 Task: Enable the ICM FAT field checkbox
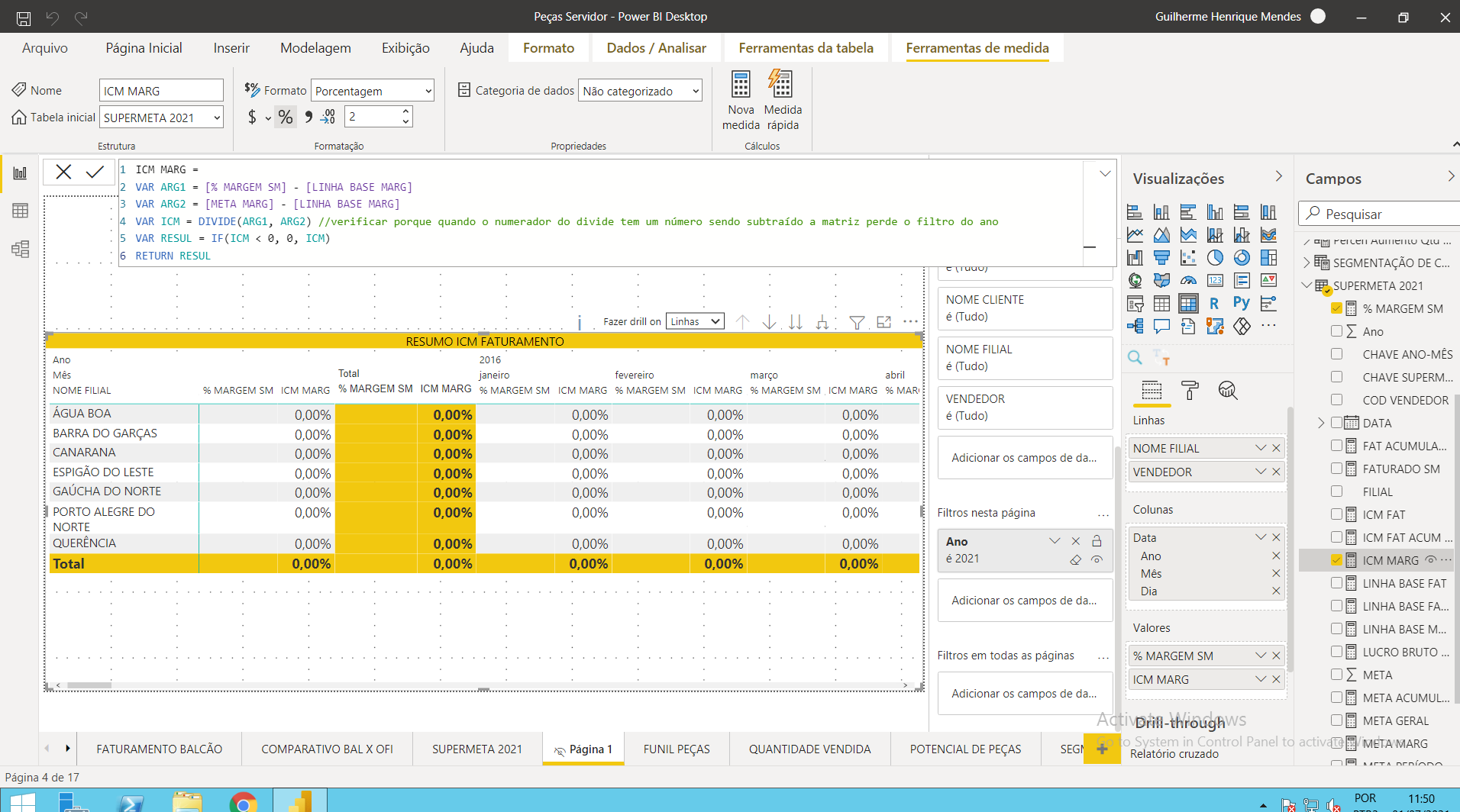1336,514
